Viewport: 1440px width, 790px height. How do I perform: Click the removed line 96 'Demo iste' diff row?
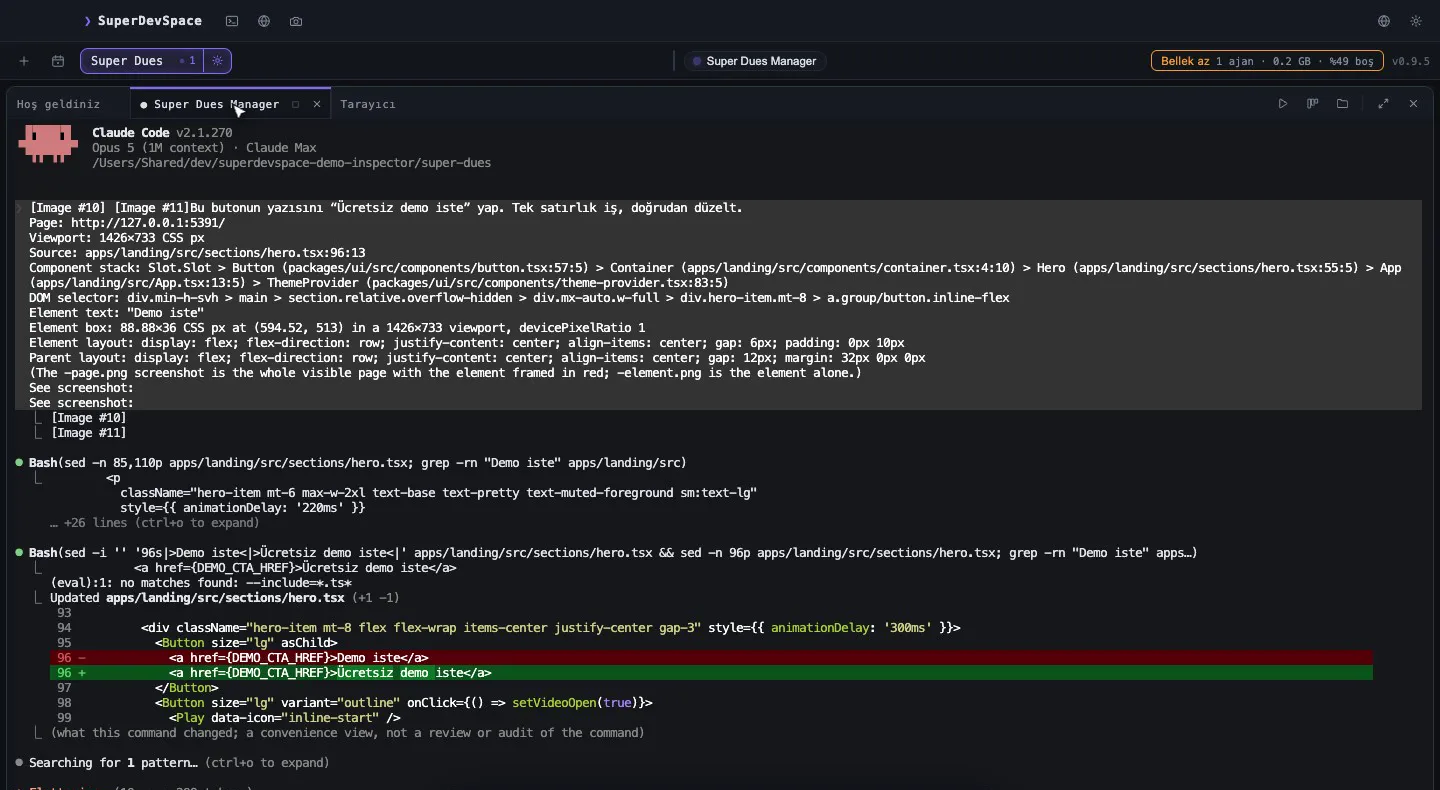[x=711, y=658]
